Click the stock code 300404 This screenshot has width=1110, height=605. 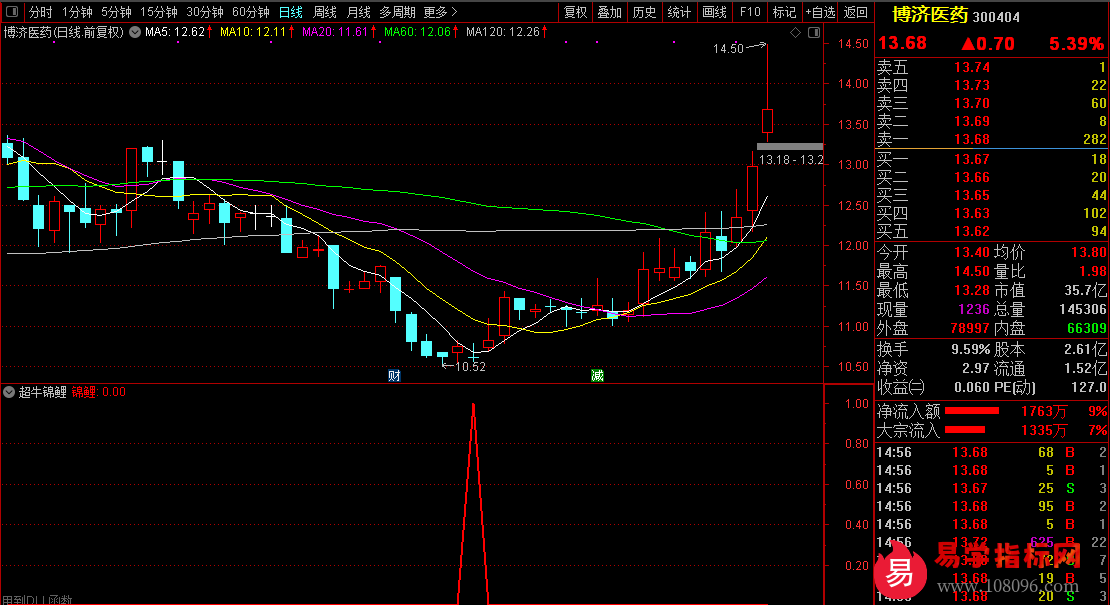pyautogui.click(x=996, y=17)
